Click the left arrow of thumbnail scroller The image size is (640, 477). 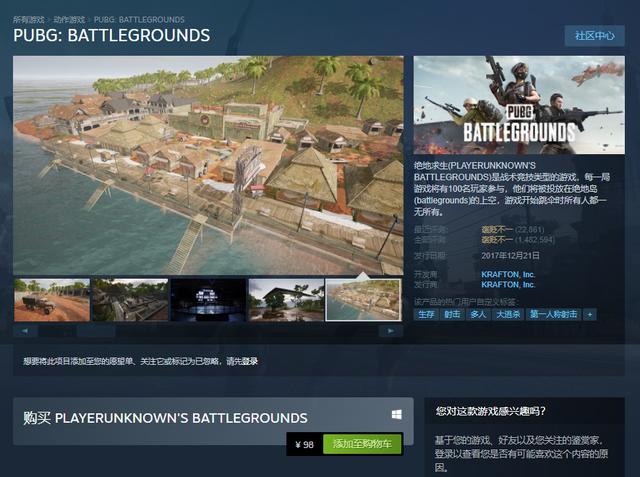coord(25,331)
